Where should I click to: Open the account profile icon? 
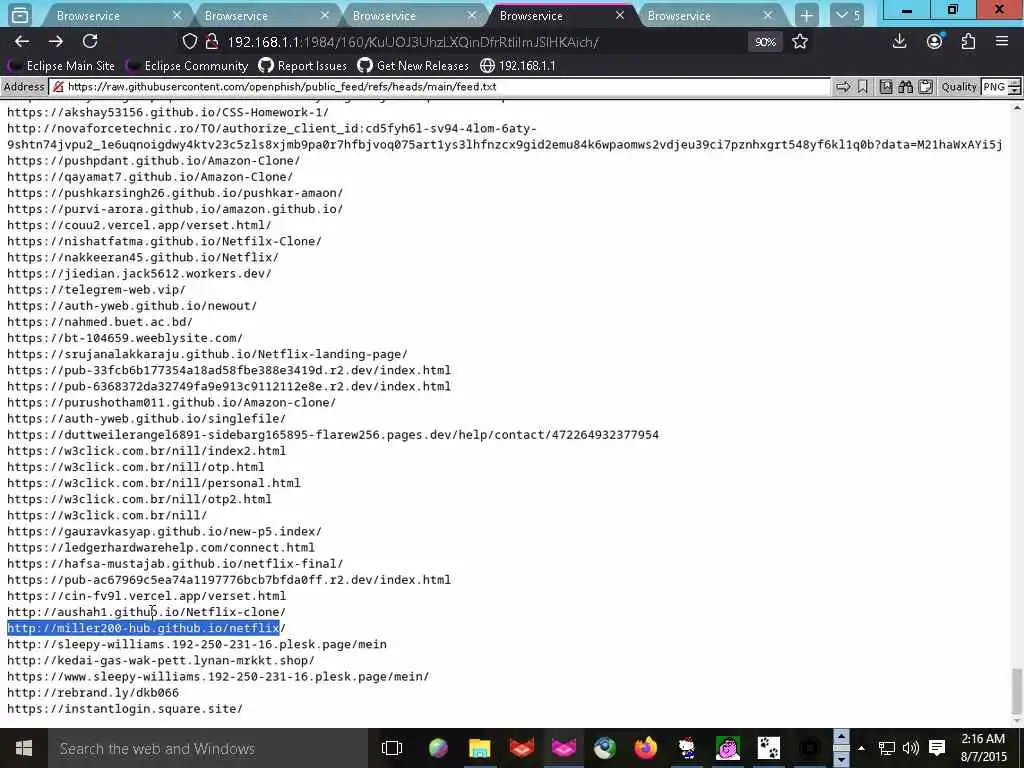pos(935,42)
